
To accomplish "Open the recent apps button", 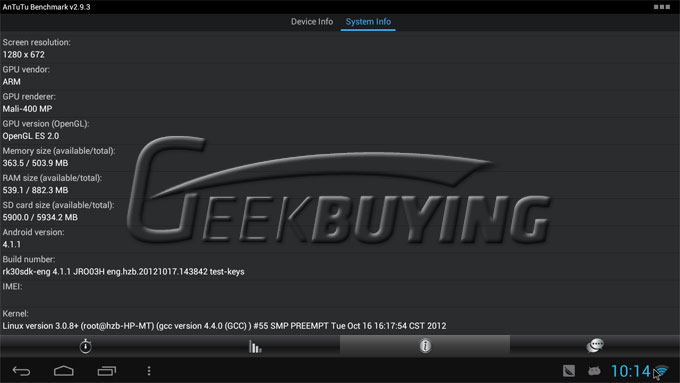I will [x=107, y=371].
